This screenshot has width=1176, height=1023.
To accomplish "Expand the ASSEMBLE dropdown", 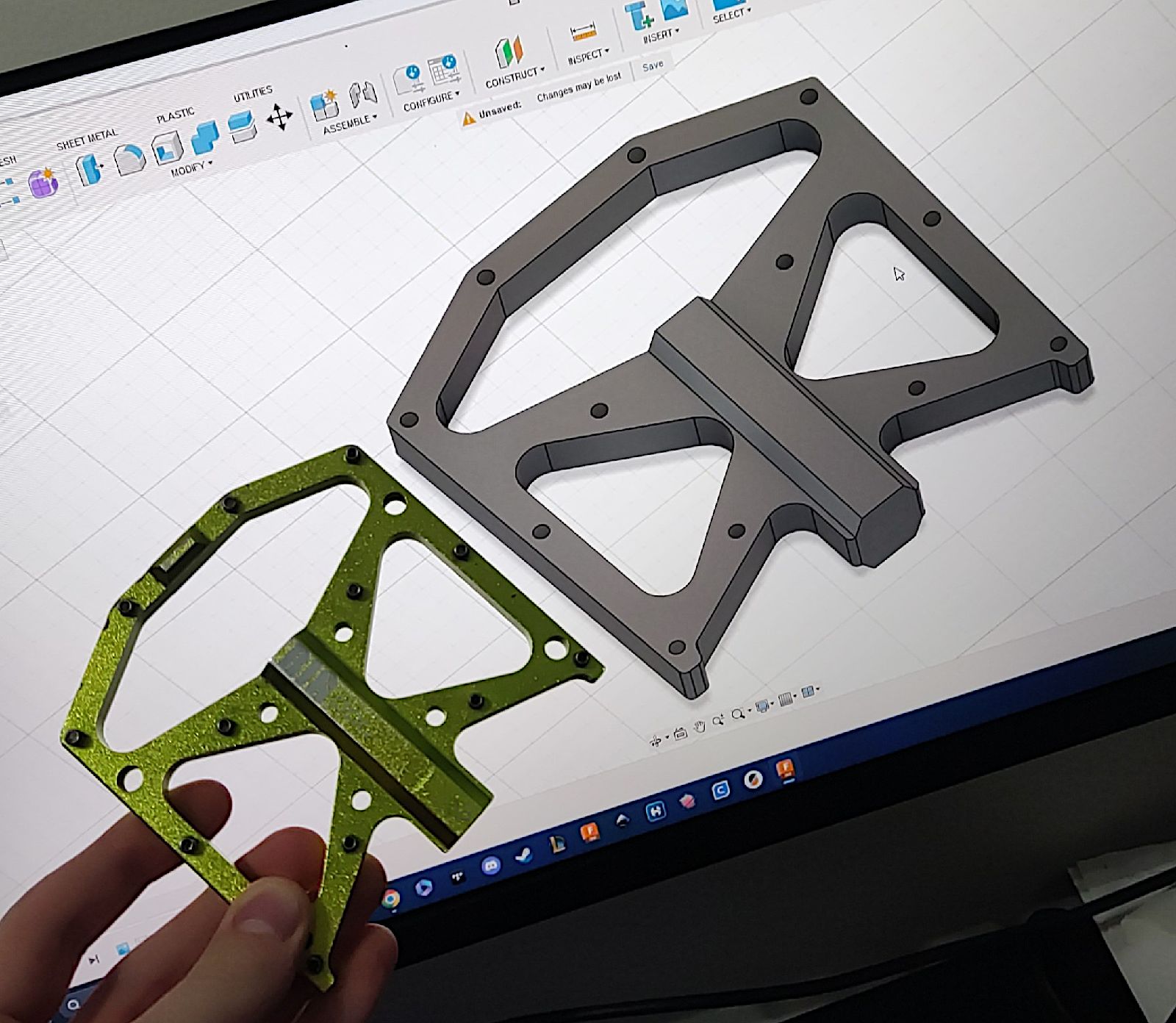I will coord(350,123).
